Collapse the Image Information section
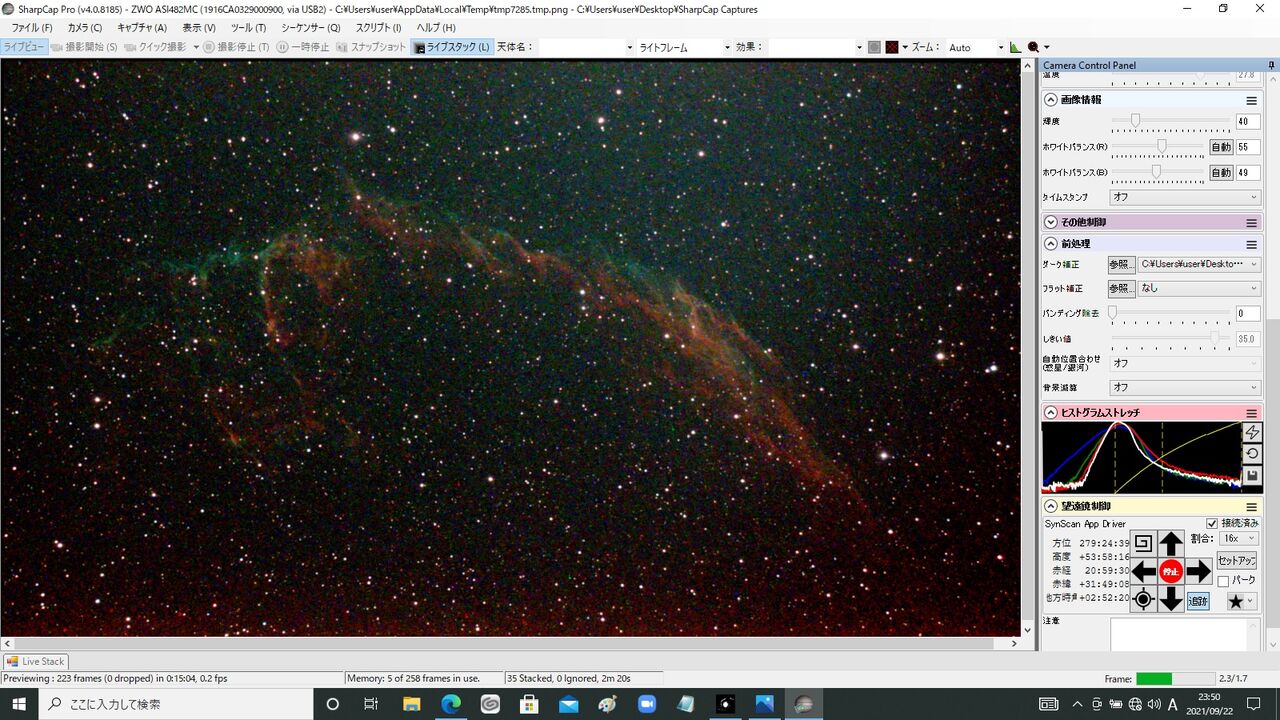 pyautogui.click(x=1051, y=100)
